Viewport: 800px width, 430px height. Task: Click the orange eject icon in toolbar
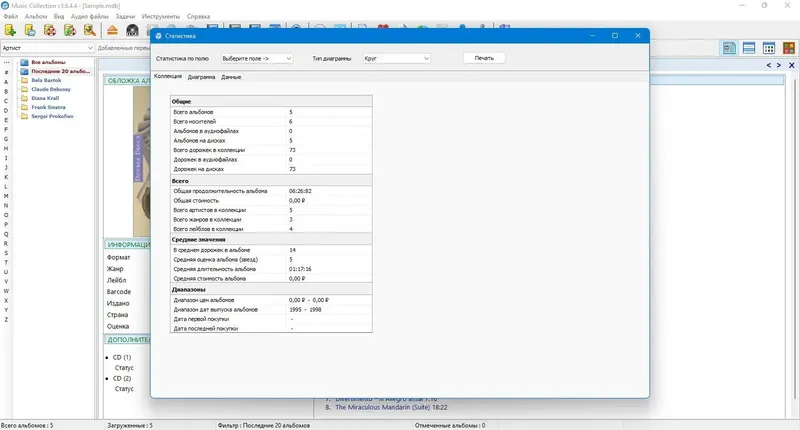(112, 30)
